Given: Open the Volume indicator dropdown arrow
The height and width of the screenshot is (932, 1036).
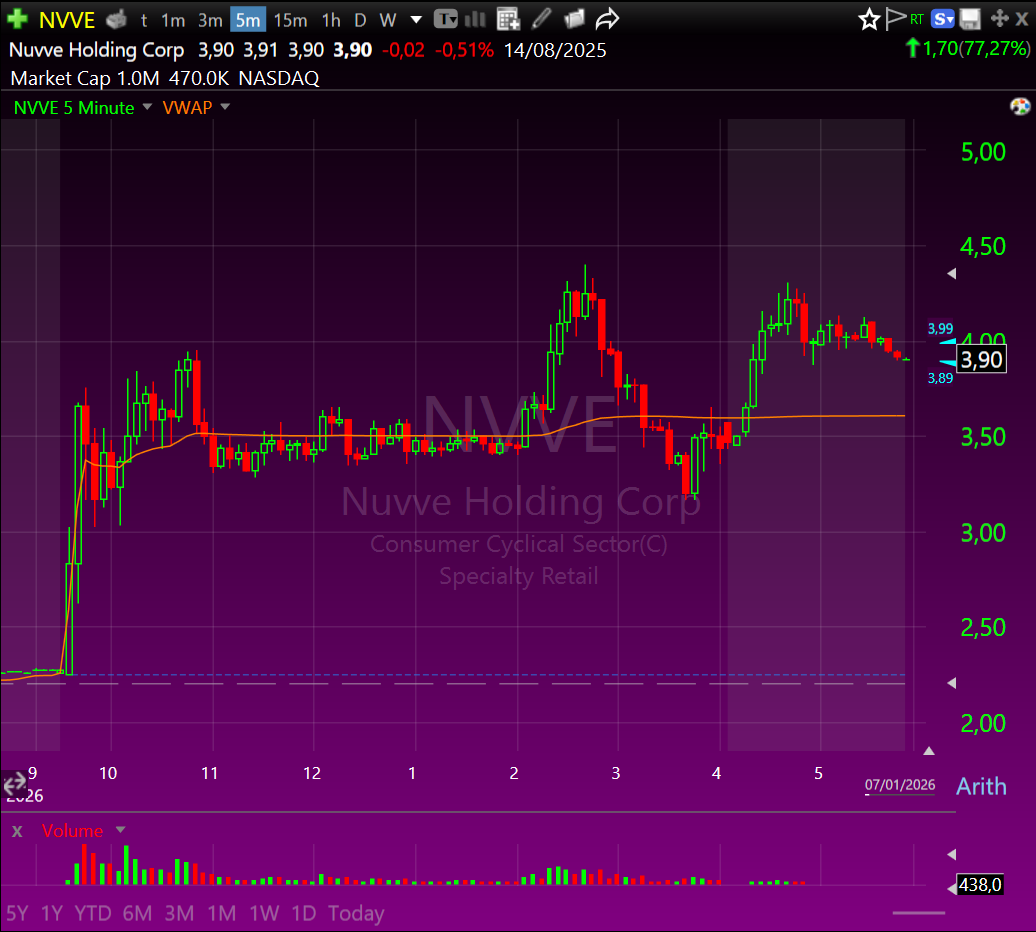Looking at the screenshot, I should [x=120, y=830].
